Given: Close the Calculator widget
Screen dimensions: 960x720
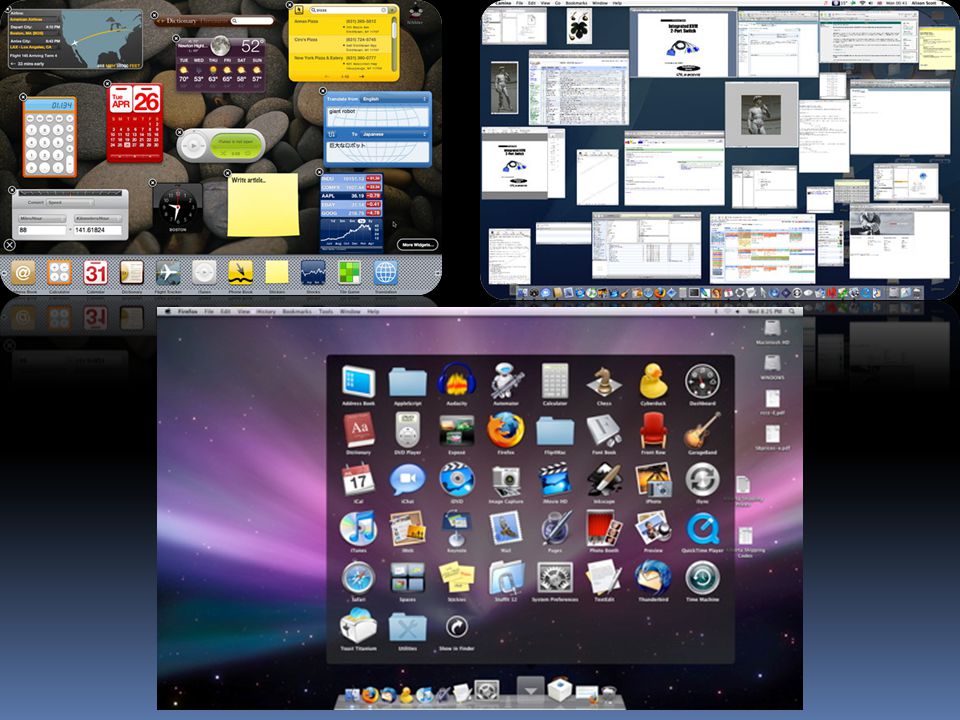Looking at the screenshot, I should 23,97.
